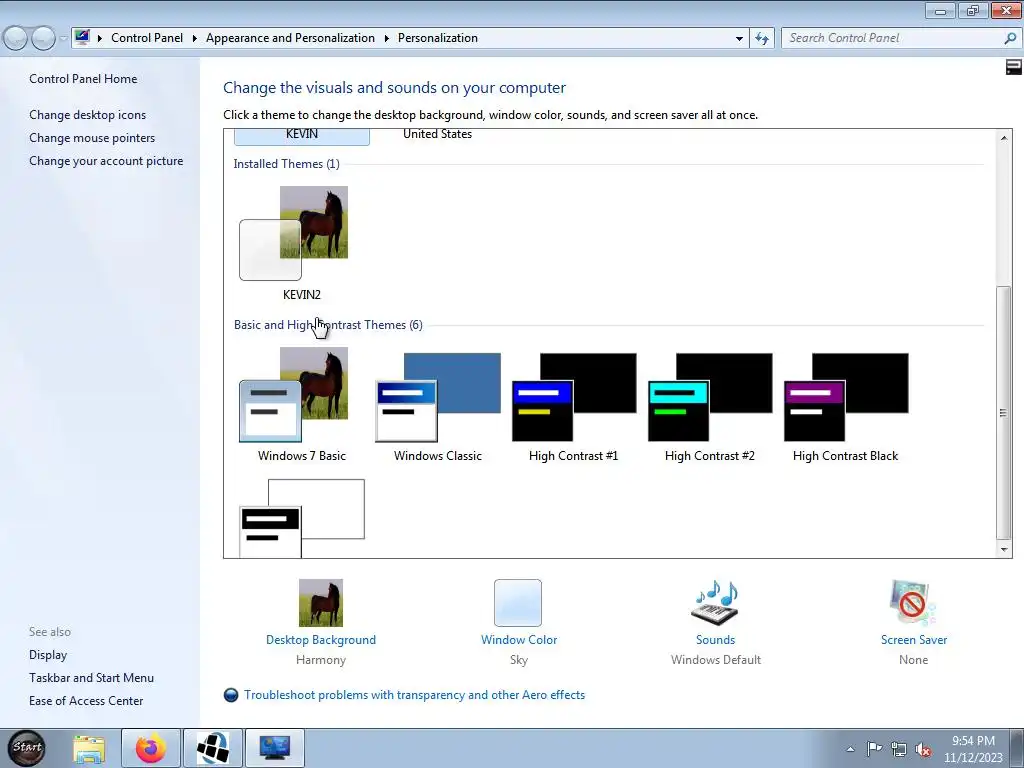Image resolution: width=1024 pixels, height=768 pixels.
Task: Click the Sounds text link
Action: click(x=715, y=640)
